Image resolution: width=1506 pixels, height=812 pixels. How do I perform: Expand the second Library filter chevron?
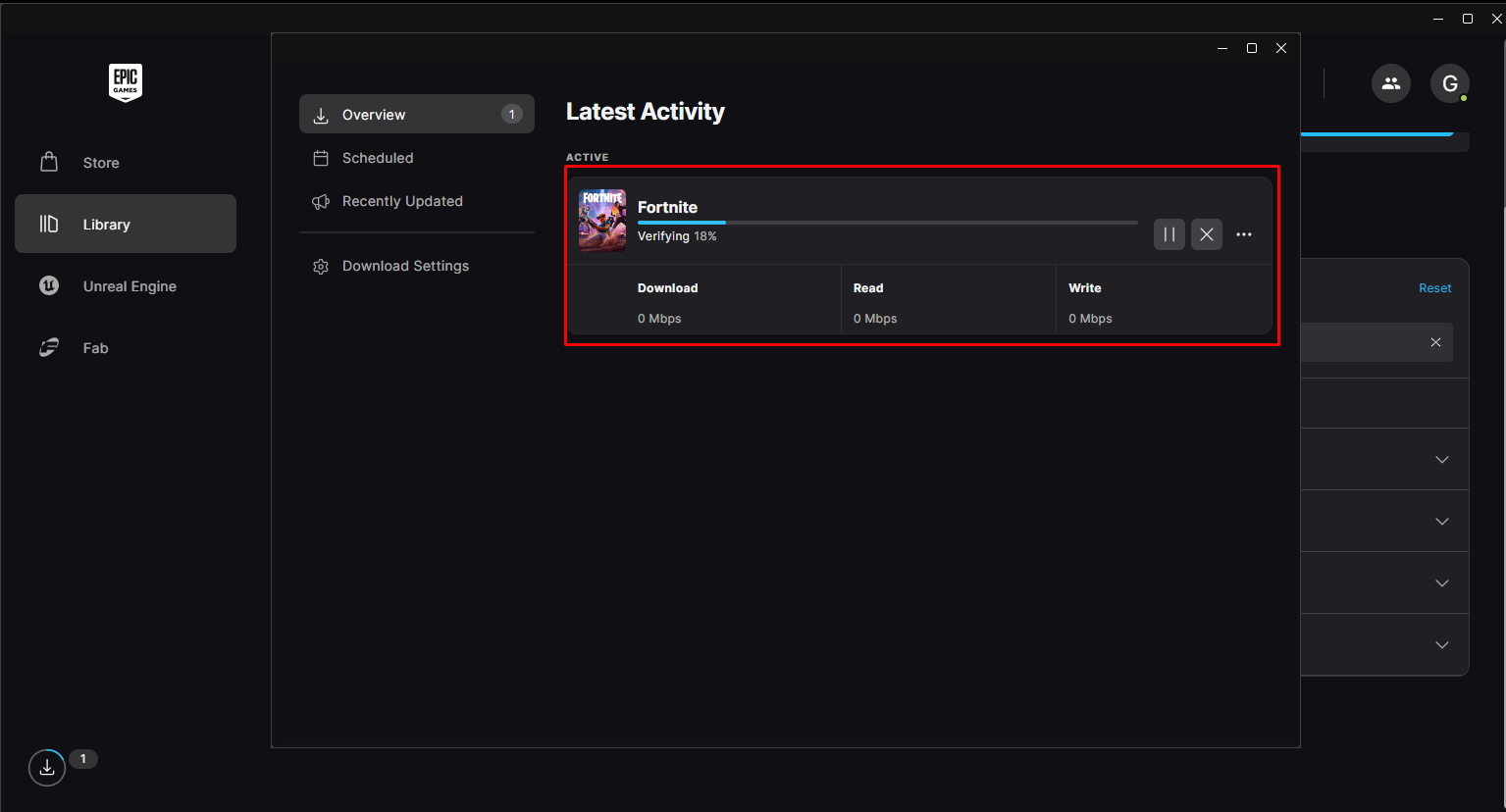pyautogui.click(x=1442, y=521)
